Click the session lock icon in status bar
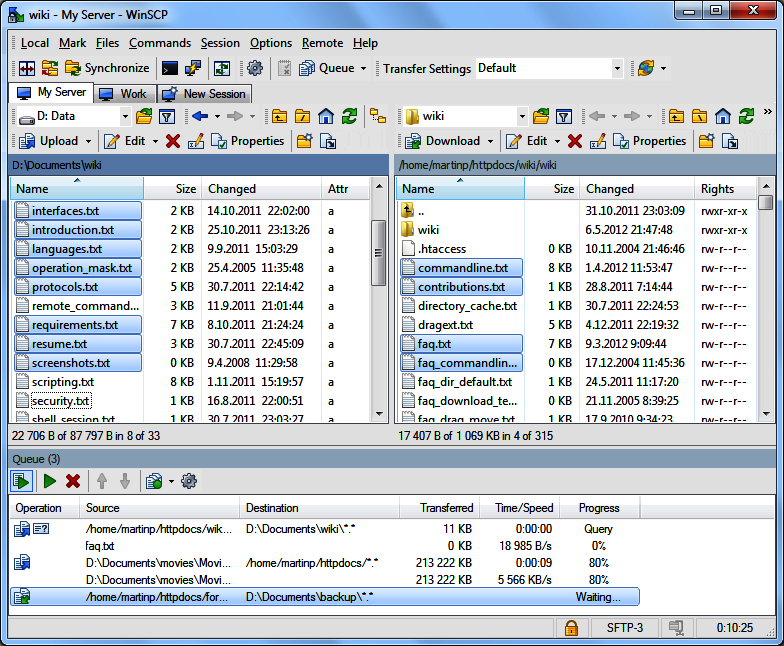 [572, 628]
